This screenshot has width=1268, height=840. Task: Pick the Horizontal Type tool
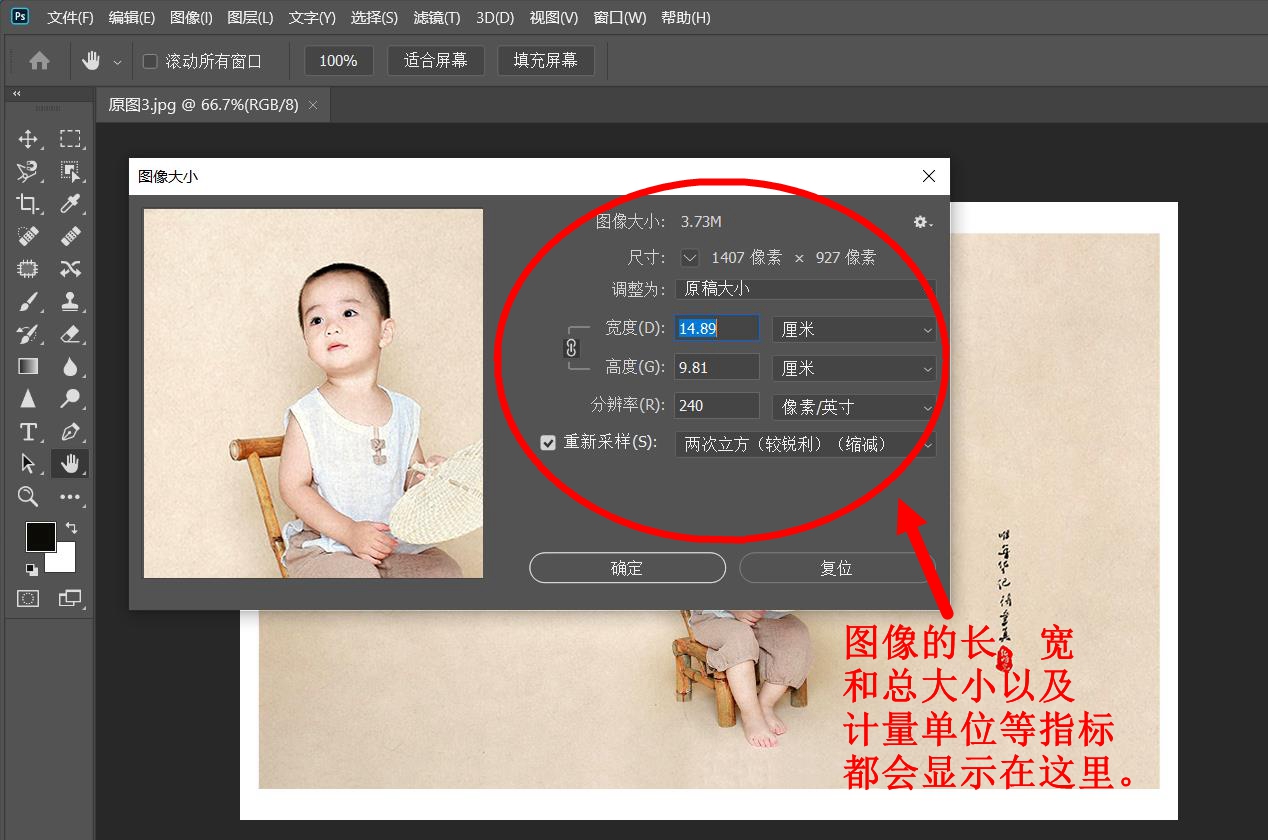click(x=28, y=432)
